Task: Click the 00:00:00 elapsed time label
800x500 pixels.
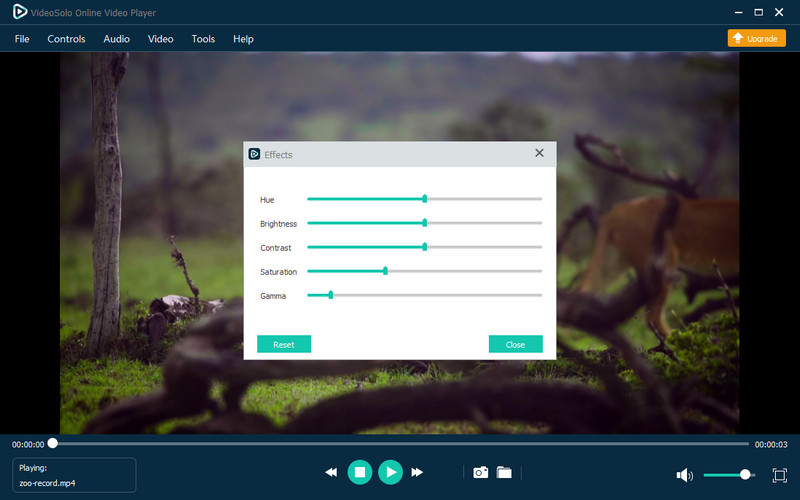Action: coord(28,445)
